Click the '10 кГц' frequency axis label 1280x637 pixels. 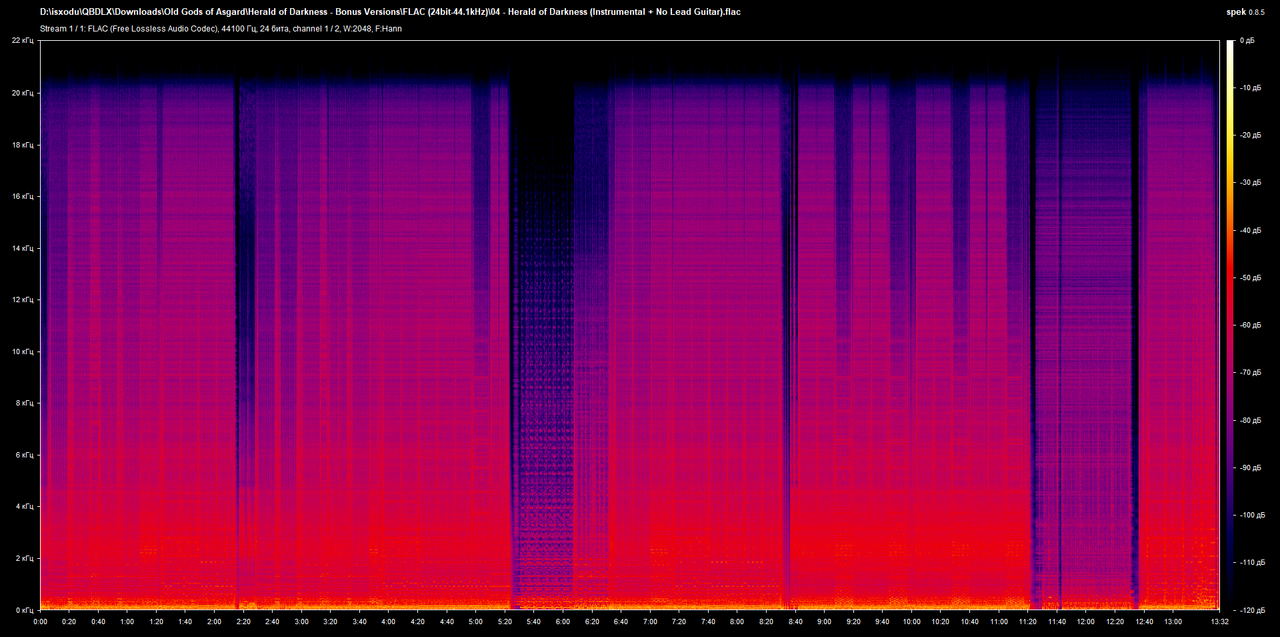(24, 351)
